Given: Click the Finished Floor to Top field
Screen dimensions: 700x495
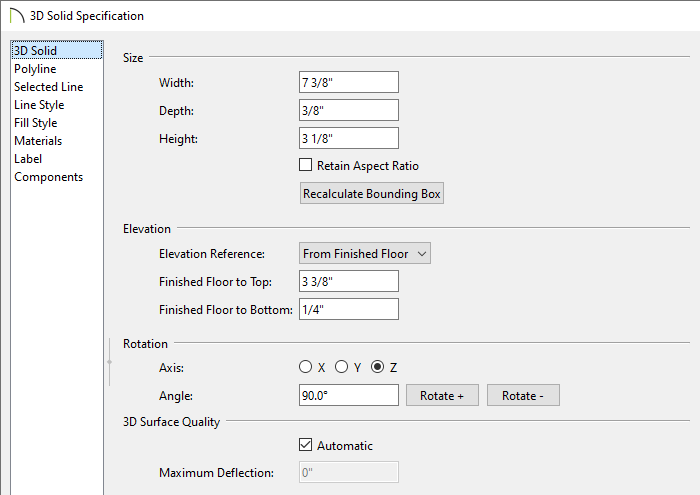Looking at the screenshot, I should coord(349,281).
